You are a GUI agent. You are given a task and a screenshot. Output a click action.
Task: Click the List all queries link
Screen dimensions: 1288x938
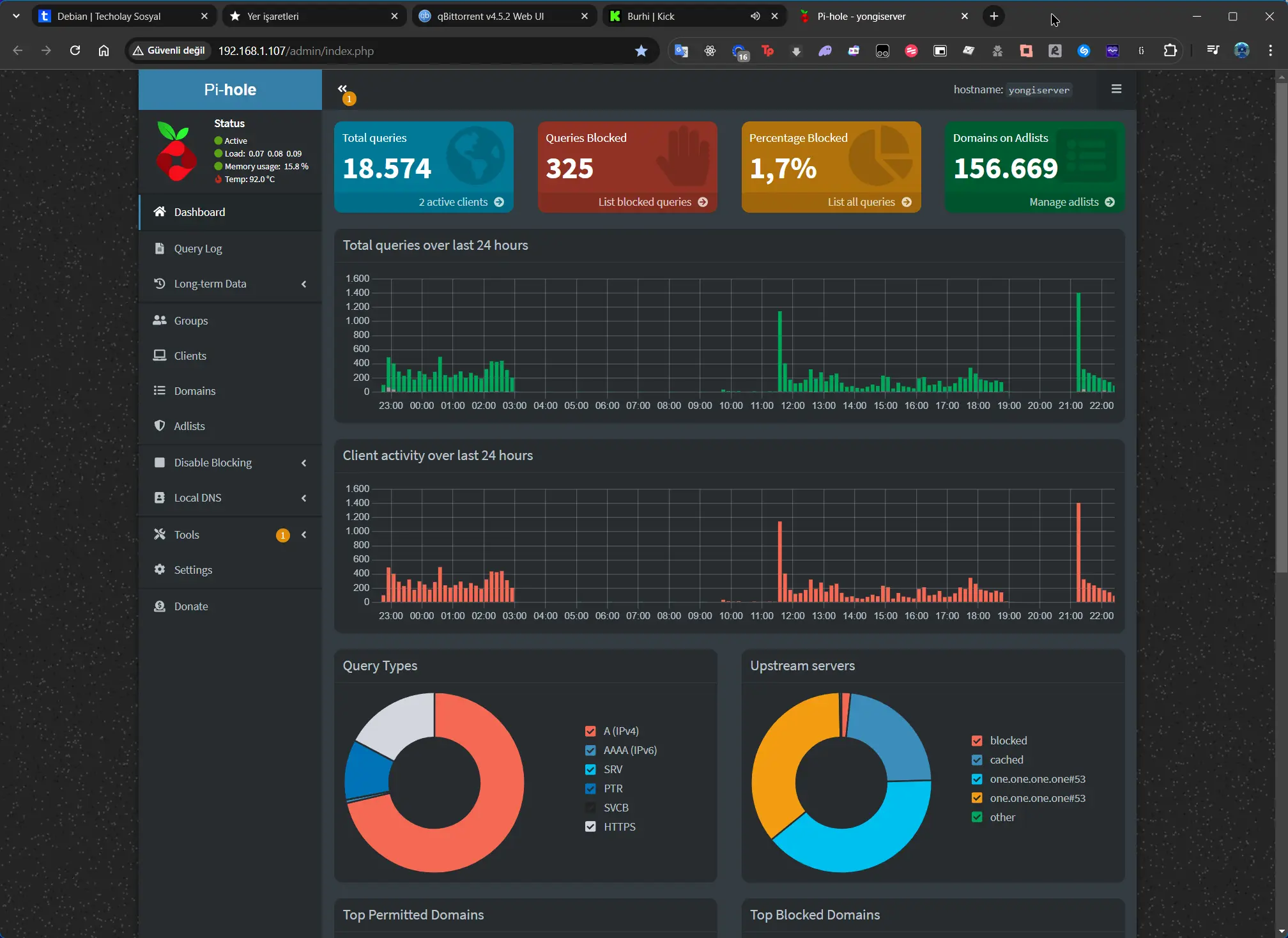870,202
